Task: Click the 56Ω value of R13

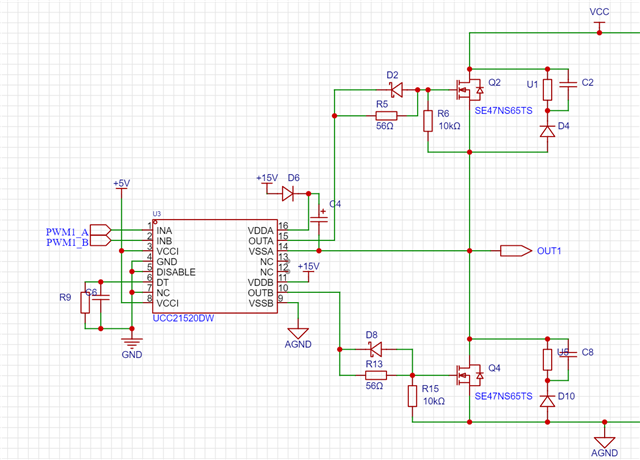Action: 374,386
